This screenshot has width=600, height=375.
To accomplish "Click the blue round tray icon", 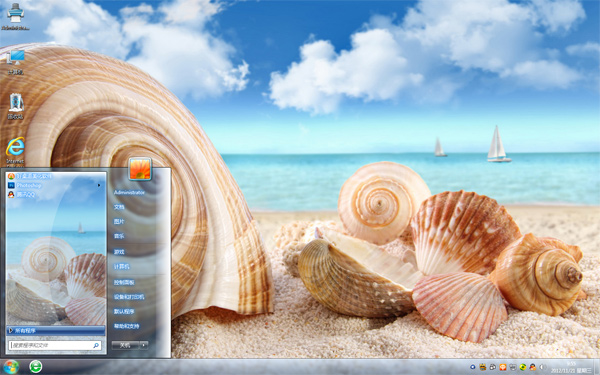I will point(473,367).
